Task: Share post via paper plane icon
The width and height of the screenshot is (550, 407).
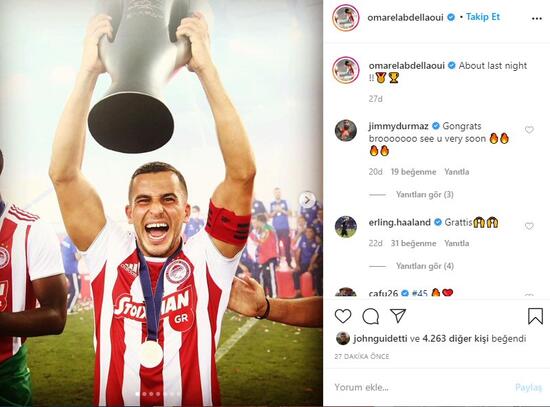Action: [x=398, y=316]
